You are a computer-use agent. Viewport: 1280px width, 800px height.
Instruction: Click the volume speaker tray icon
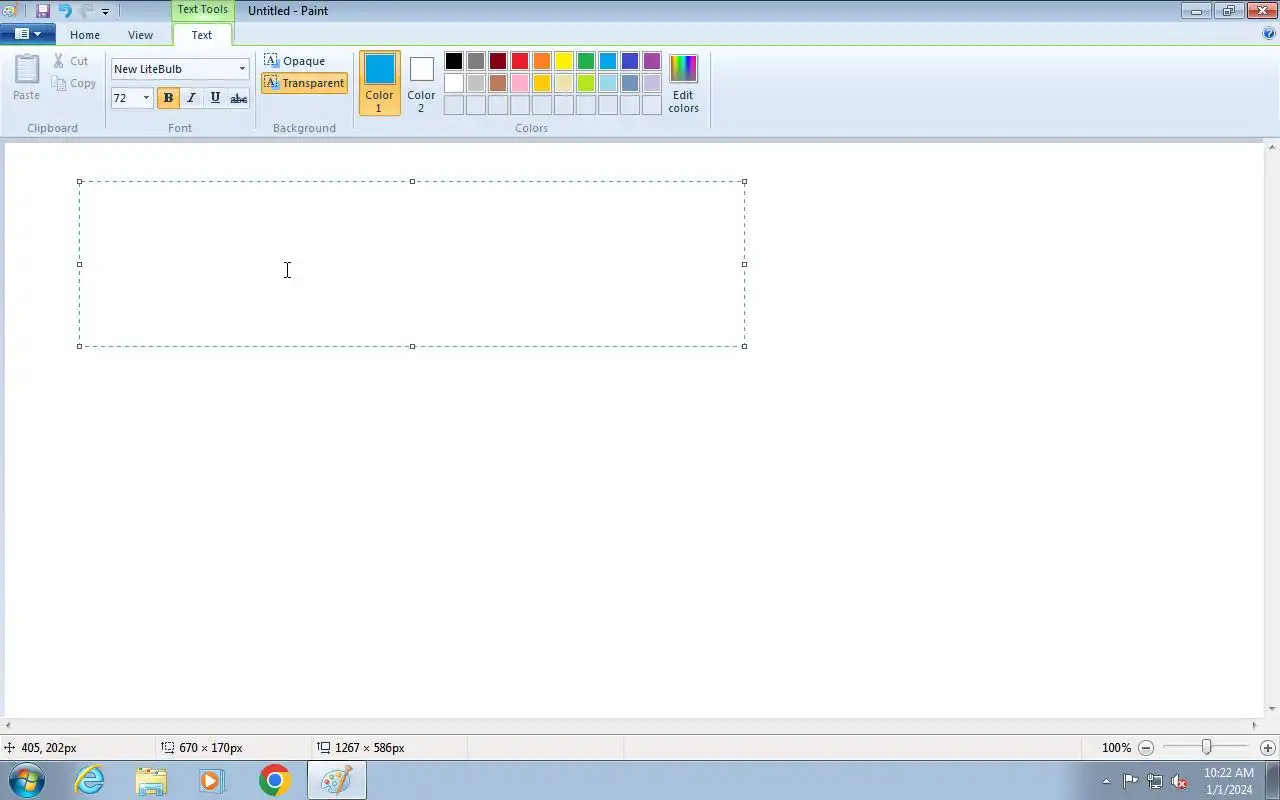[x=1180, y=781]
